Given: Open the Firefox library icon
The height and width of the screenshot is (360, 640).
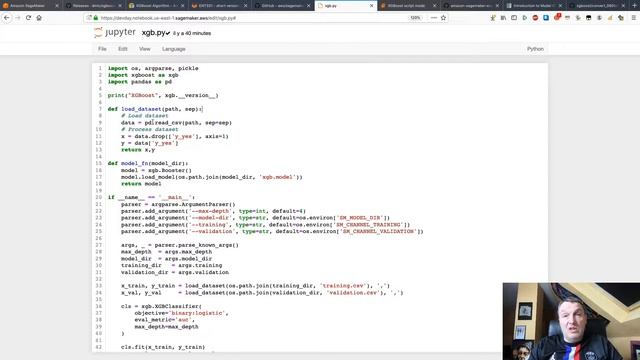Looking at the screenshot, I should click(x=503, y=18).
